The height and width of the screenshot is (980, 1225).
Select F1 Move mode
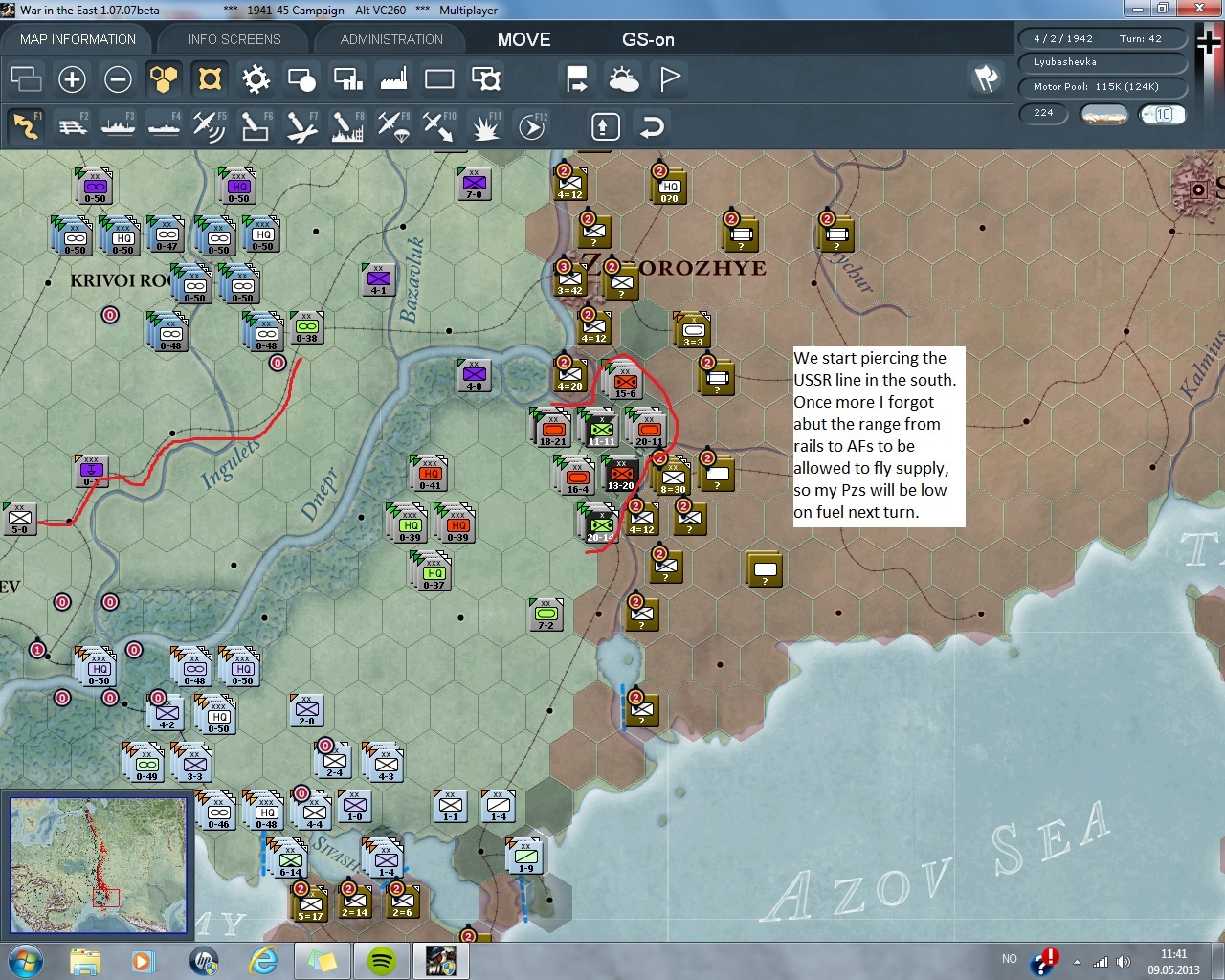[26, 125]
